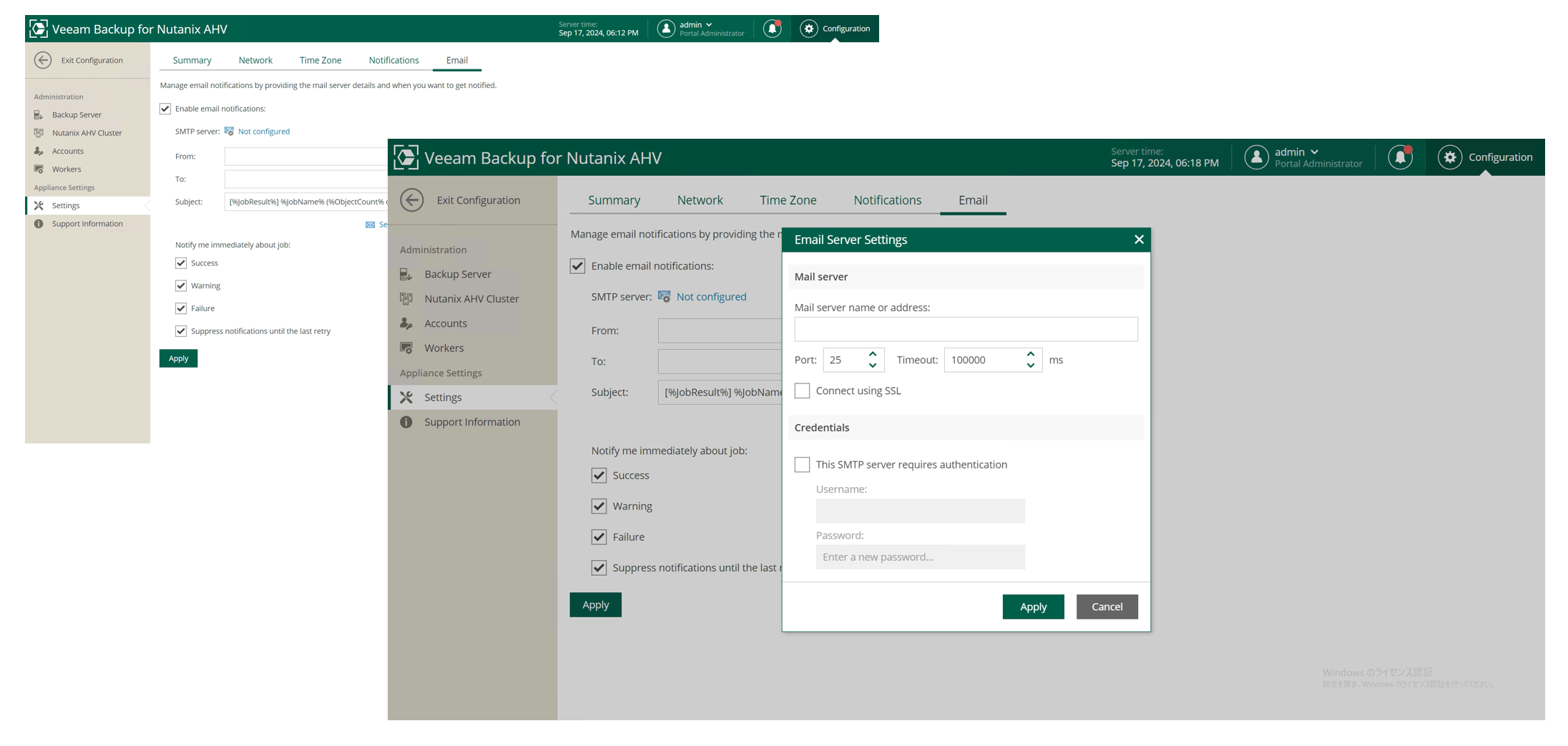
Task: Open the notification bell in the front window
Action: click(1401, 157)
